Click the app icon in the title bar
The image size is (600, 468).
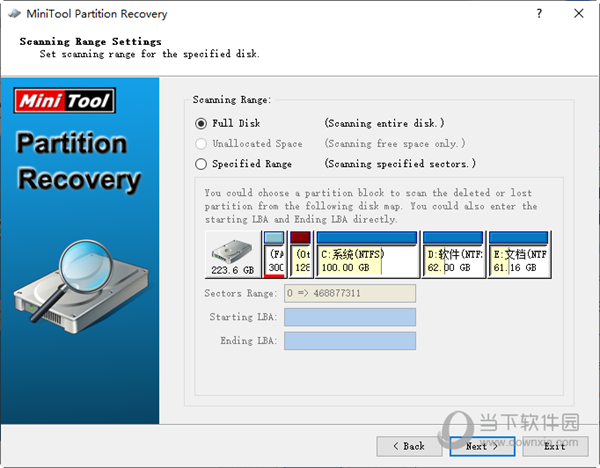15,14
